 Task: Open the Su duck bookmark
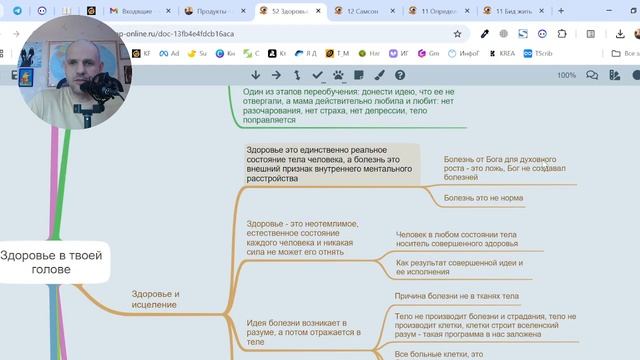[x=198, y=53]
